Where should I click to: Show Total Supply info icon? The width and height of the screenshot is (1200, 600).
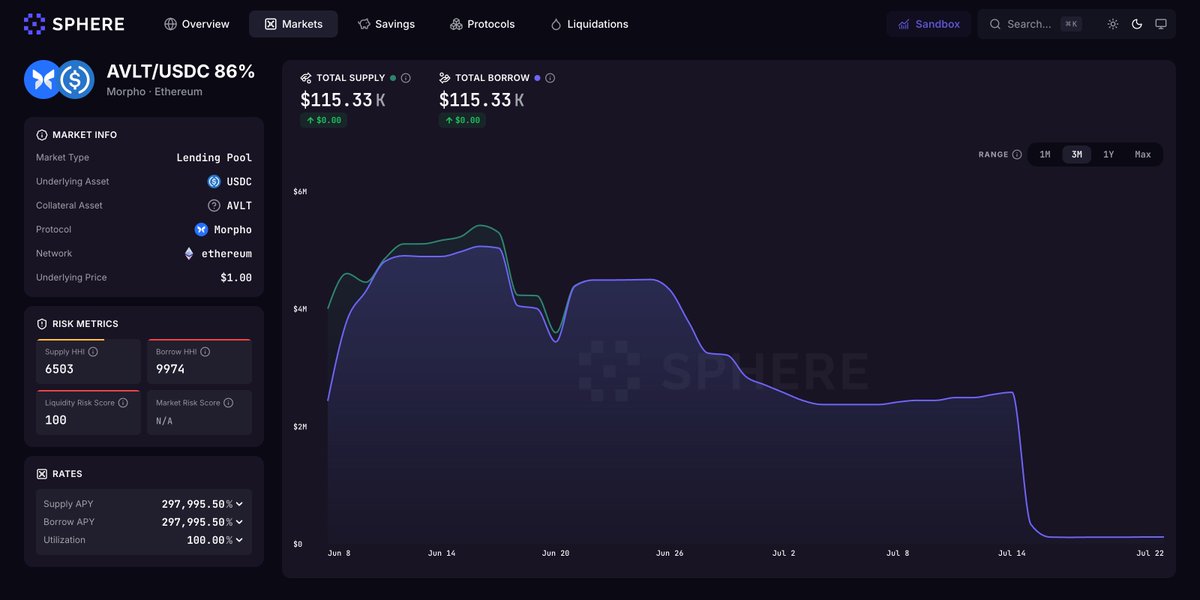(406, 78)
